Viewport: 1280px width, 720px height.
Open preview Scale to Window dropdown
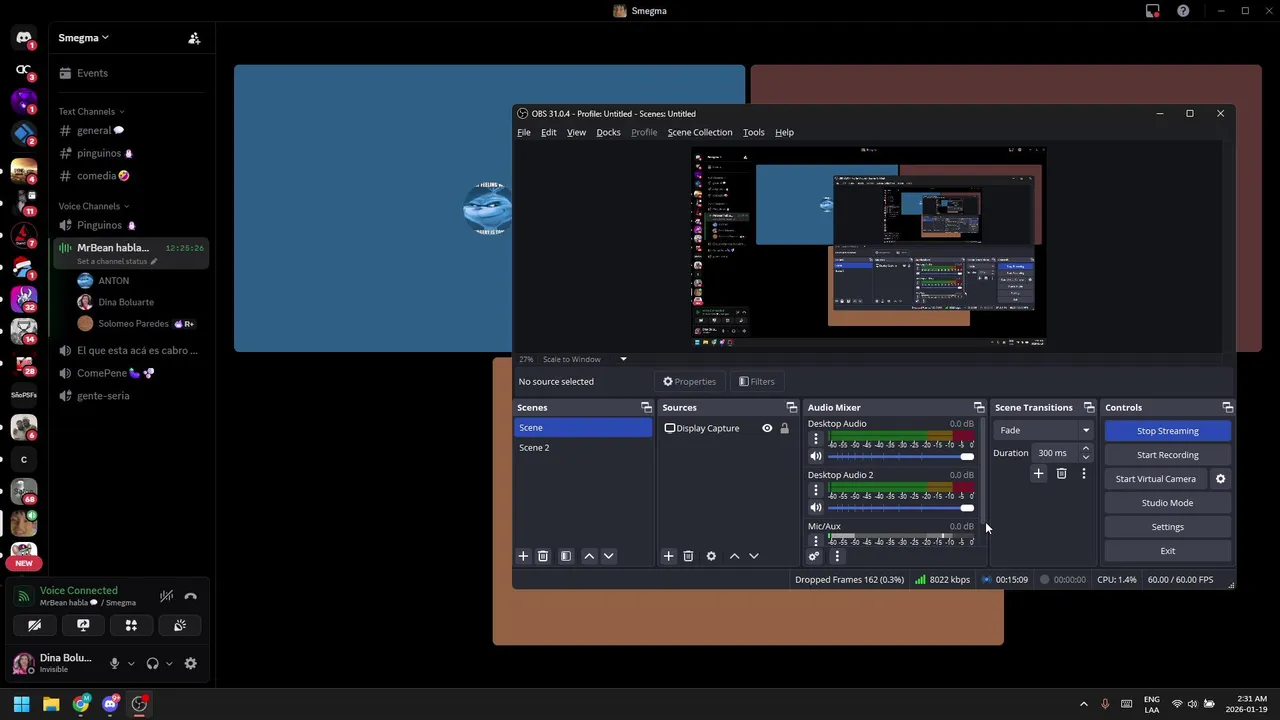[x=585, y=359]
